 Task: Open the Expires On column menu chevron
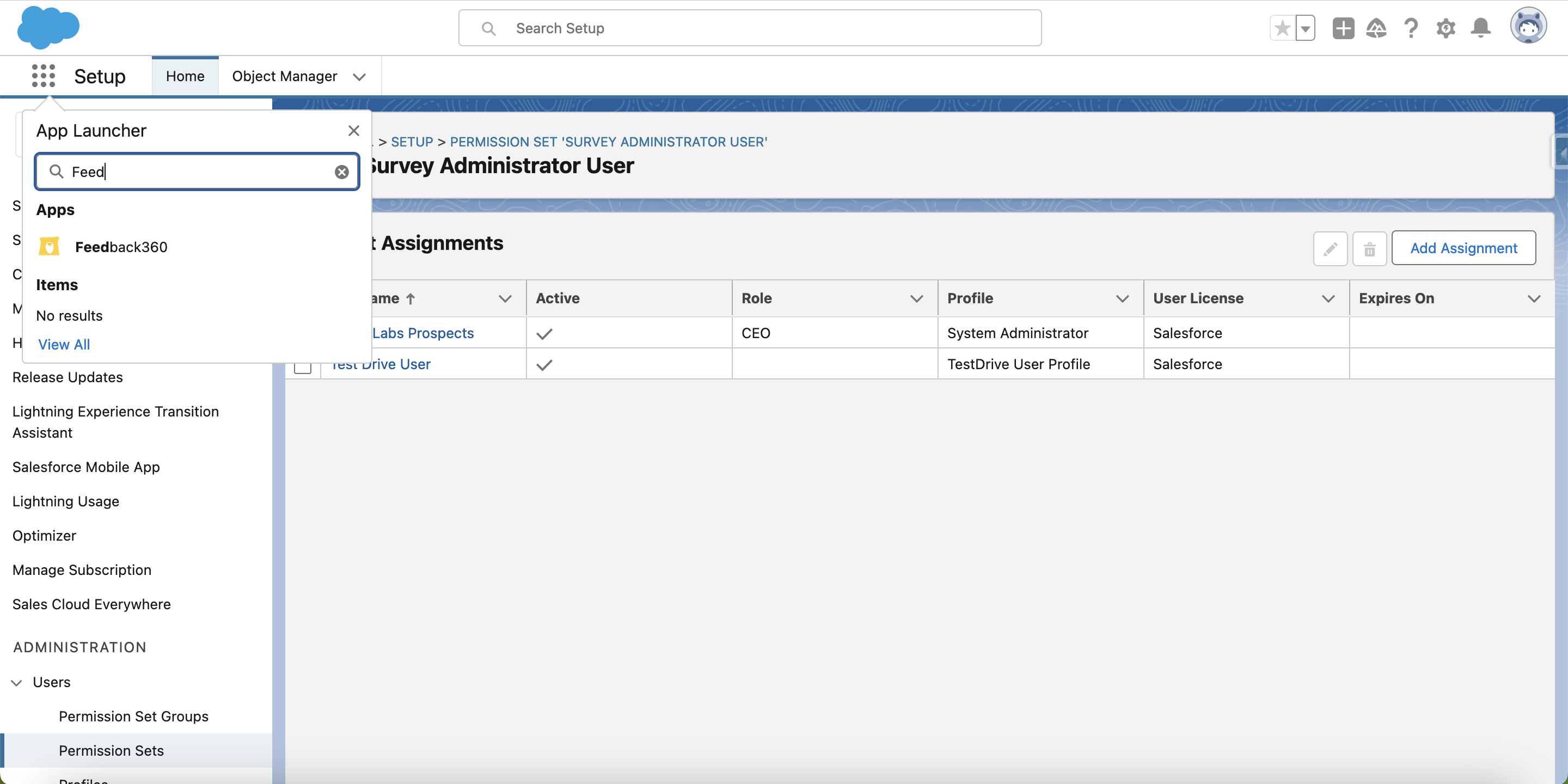(1535, 299)
